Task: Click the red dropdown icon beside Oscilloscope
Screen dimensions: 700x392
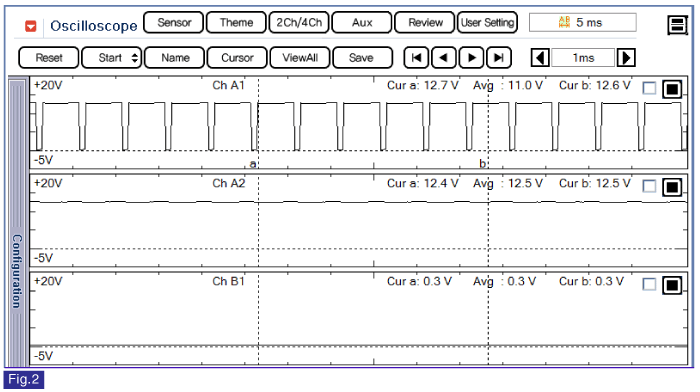Action: tap(30, 26)
